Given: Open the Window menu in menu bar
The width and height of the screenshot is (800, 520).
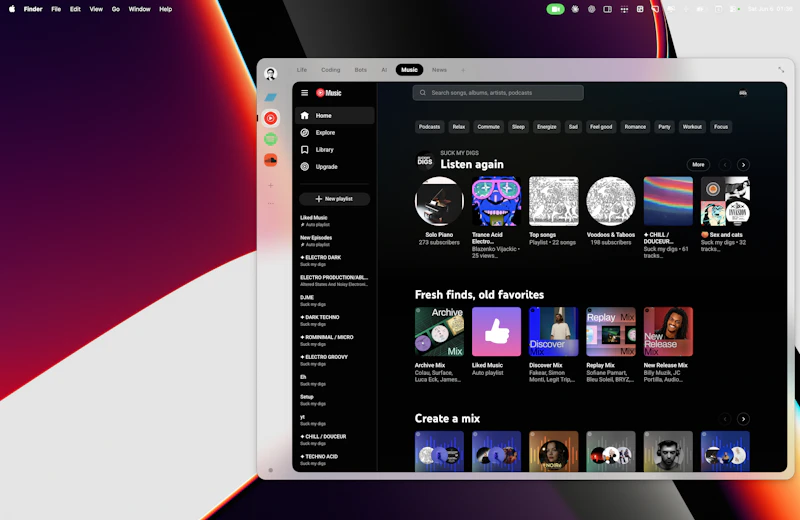Looking at the screenshot, I should (139, 9).
